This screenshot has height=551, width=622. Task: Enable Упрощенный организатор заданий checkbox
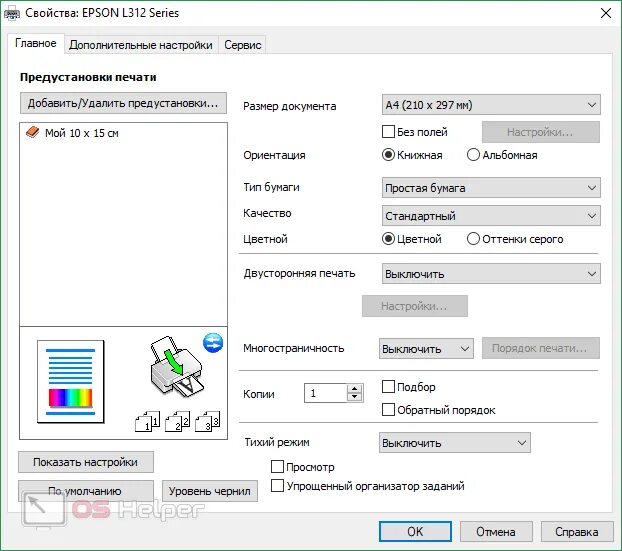(x=277, y=486)
